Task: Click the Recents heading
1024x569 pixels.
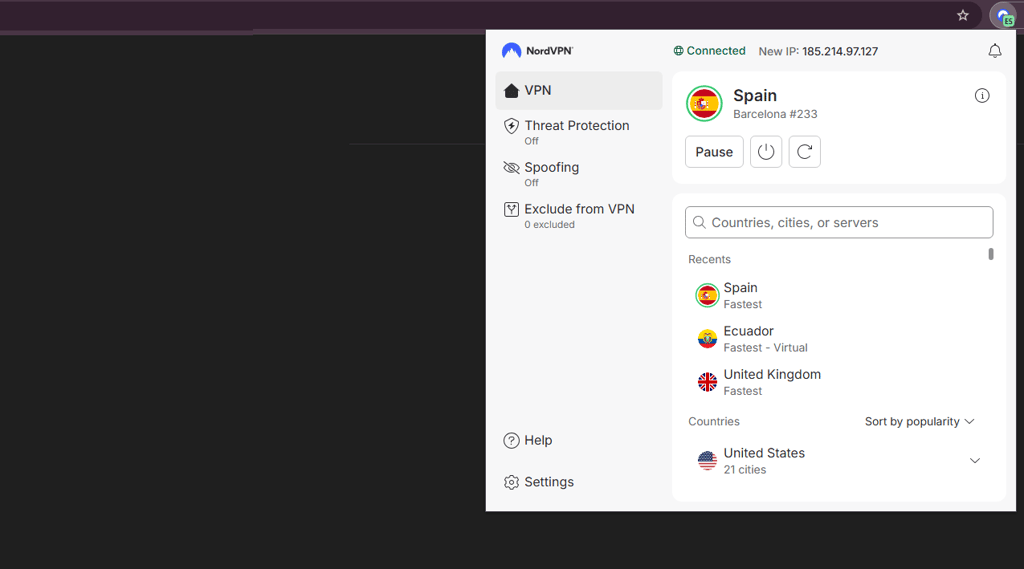Action: coord(709,259)
